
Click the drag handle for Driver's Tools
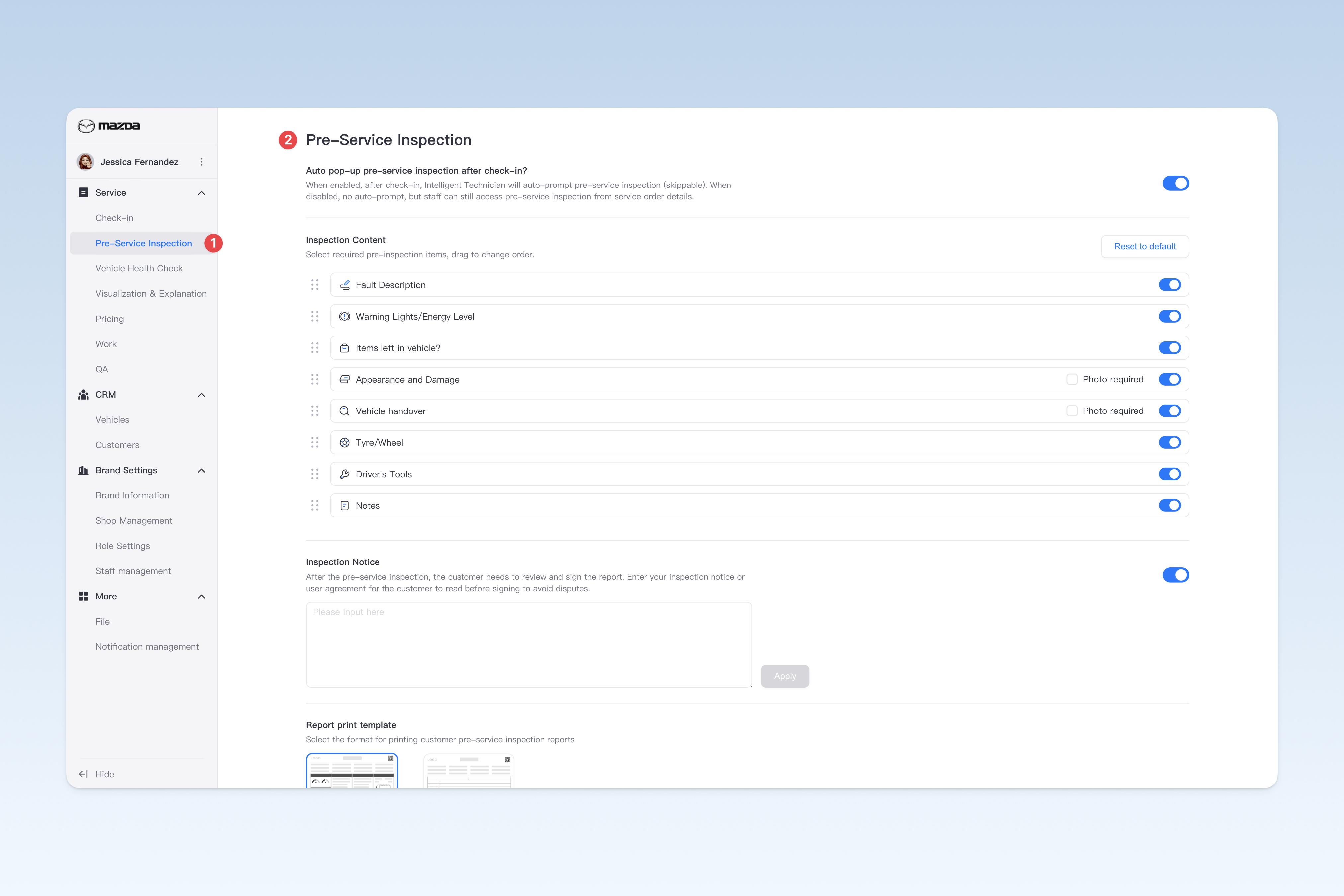[315, 474]
